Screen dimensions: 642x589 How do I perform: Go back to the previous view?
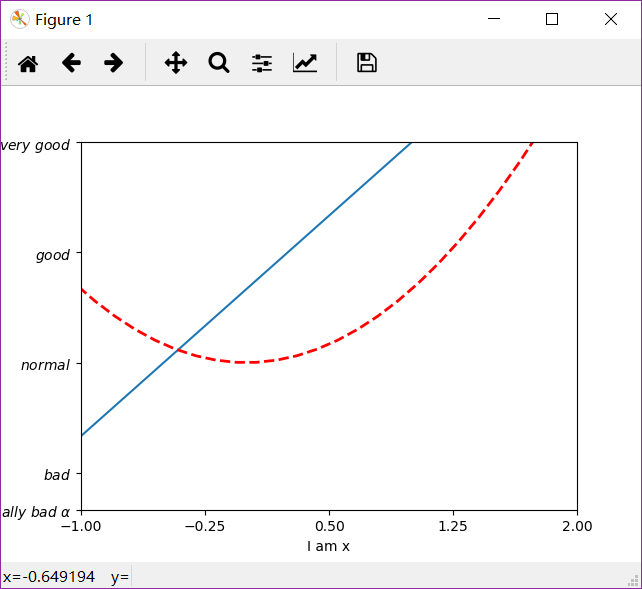71,63
